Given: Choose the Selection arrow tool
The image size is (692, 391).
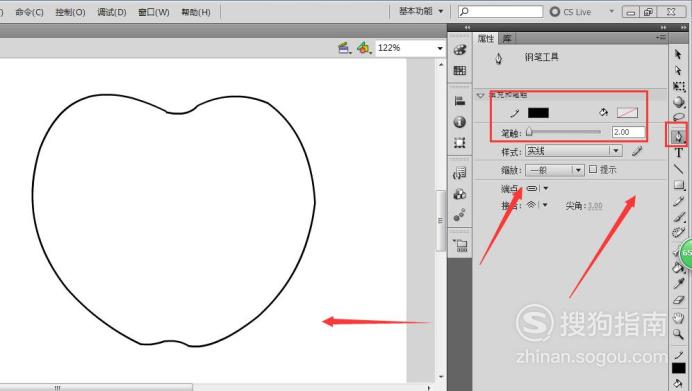Looking at the screenshot, I should coord(678,54).
